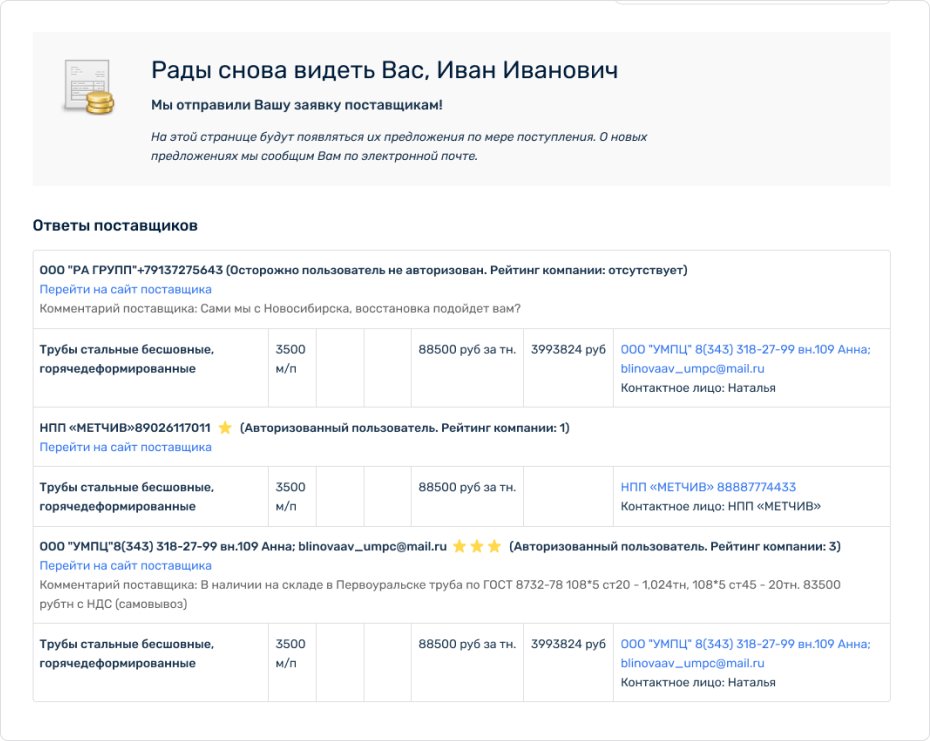Screen dimensions: 930x741
Task: Click УМПЦ contact link in the bottom offer row
Action: pyautogui.click(x=745, y=653)
